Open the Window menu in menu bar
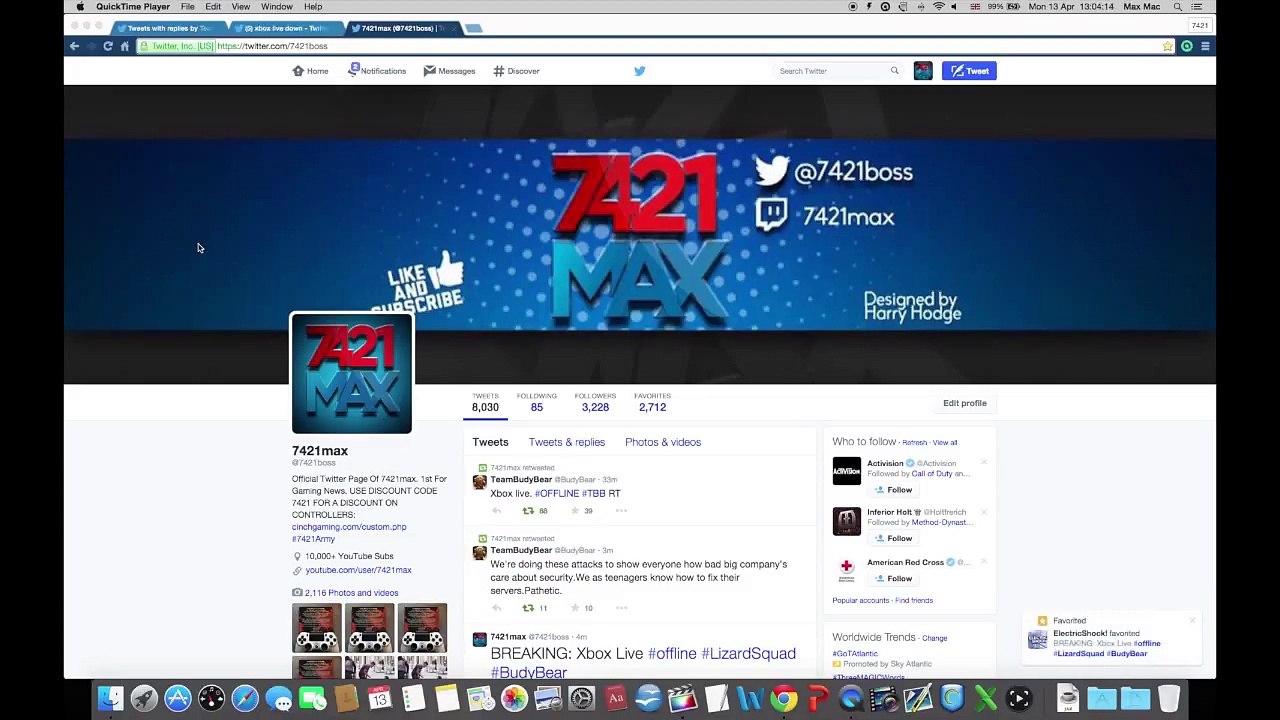 (x=277, y=7)
